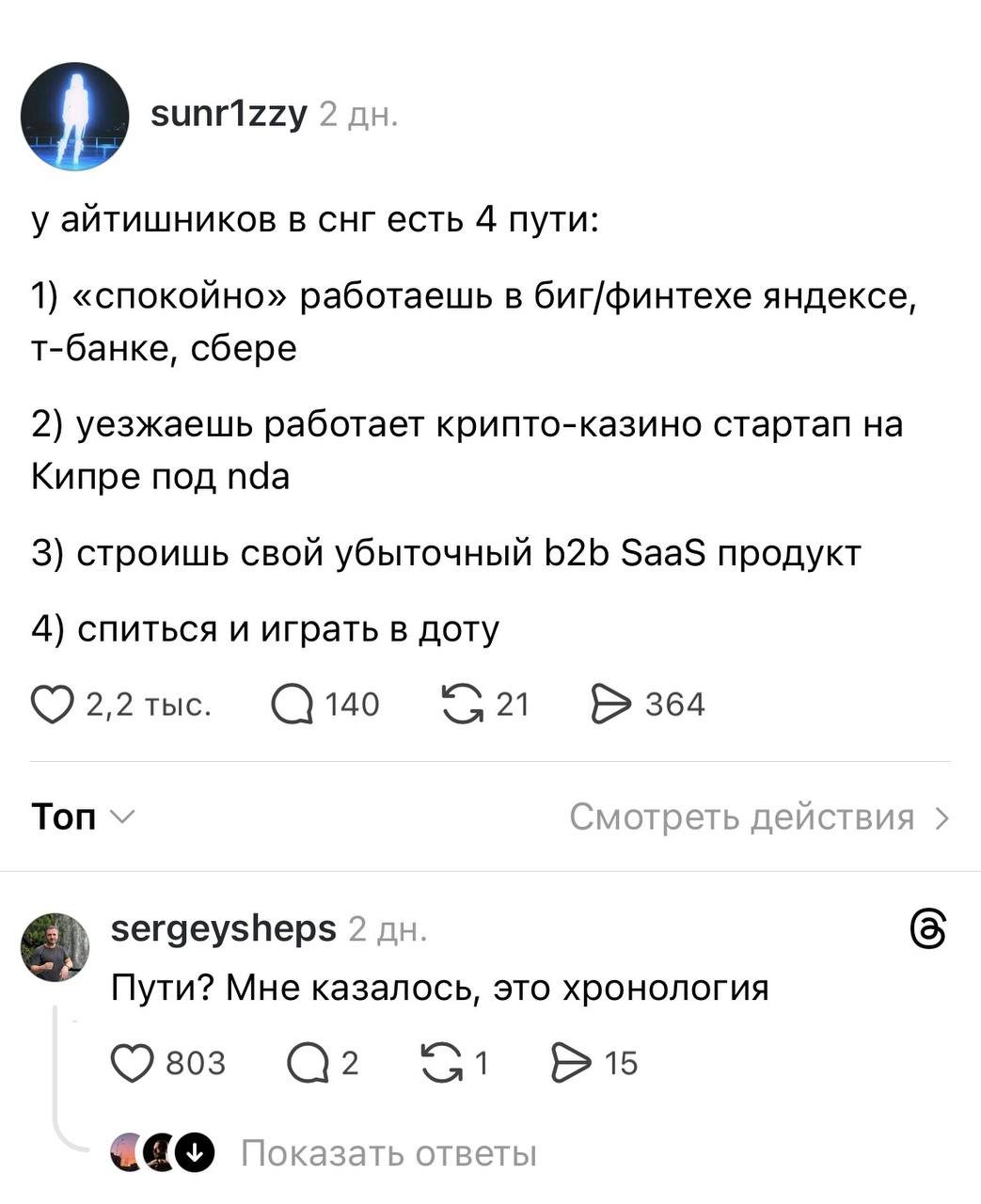This screenshot has height=1204, width=981.
Task: Click the reply text Пути? Мне казалось
Action: tap(439, 988)
